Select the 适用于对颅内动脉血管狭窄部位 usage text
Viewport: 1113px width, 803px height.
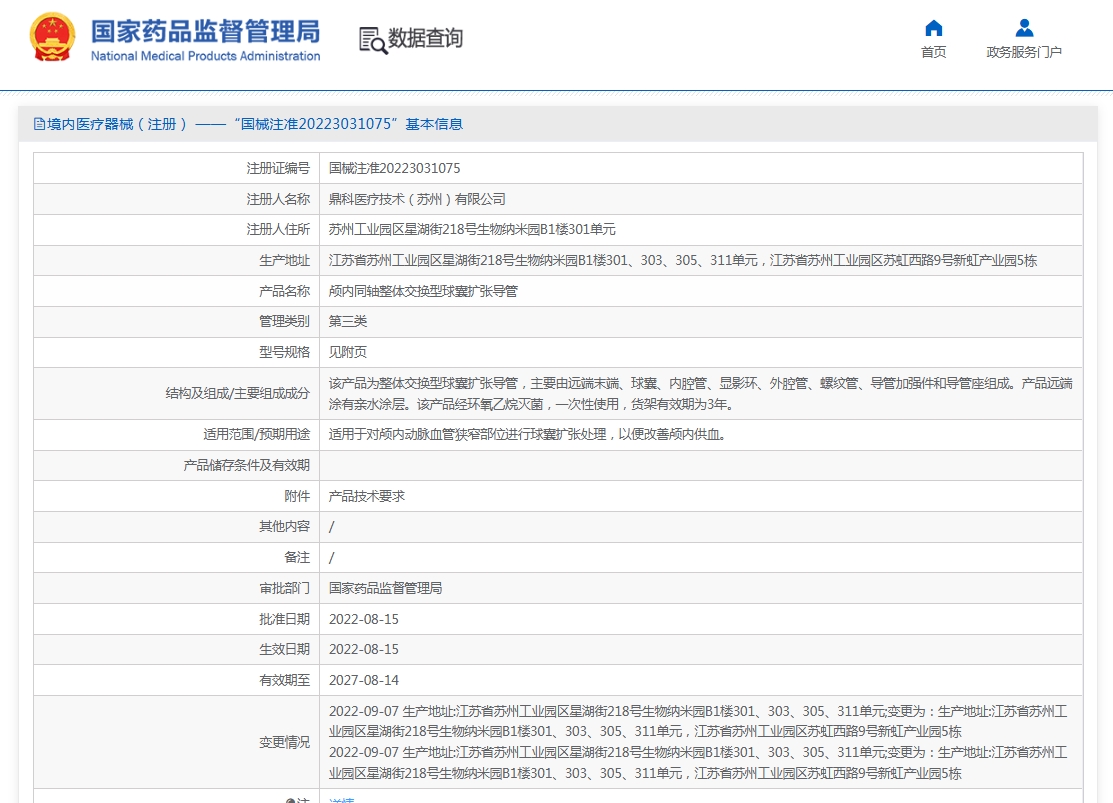pos(527,435)
